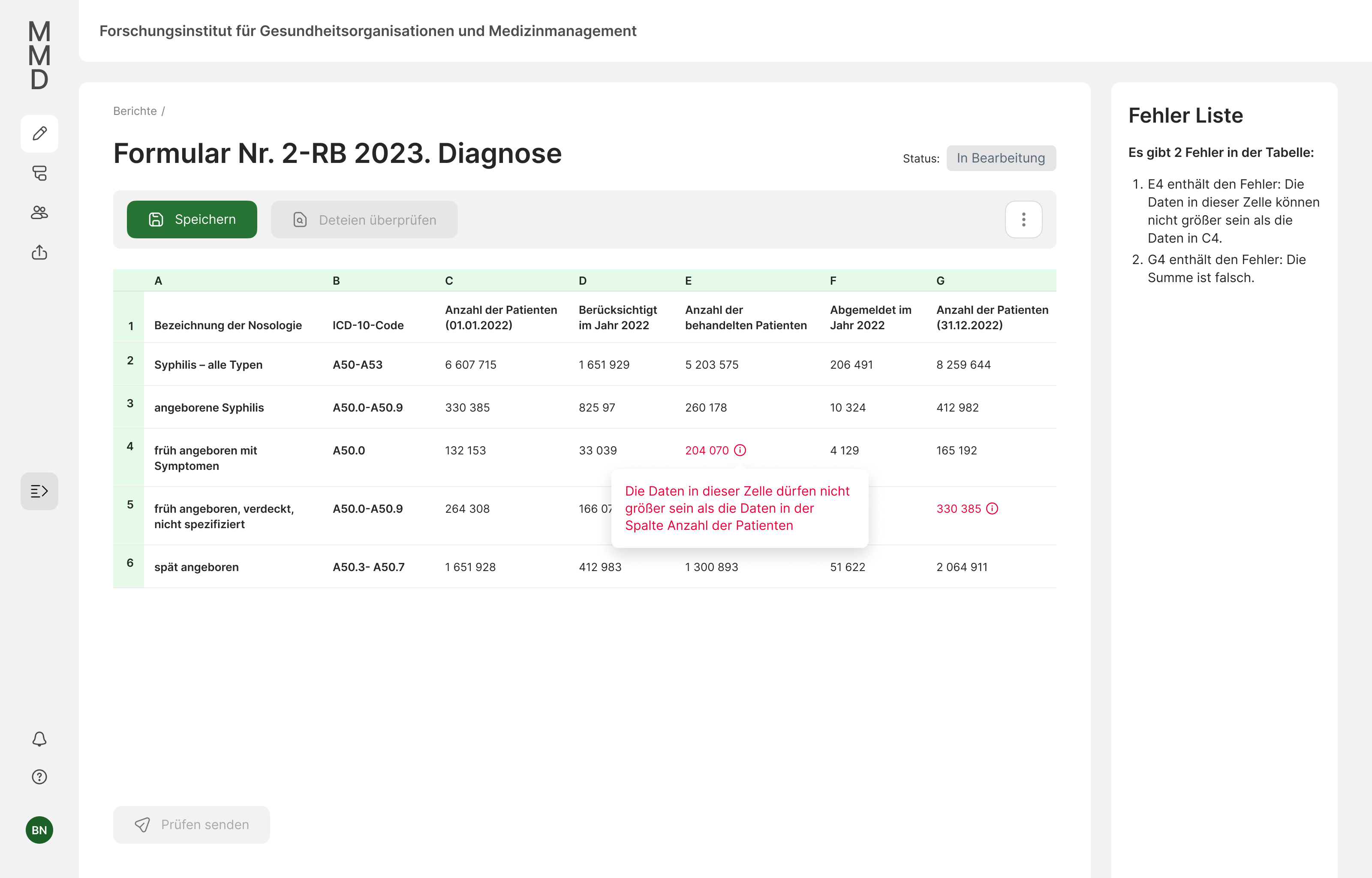Viewport: 1372px width, 878px height.
Task: Click the In Bearbeitung status badge
Action: pyautogui.click(x=1000, y=158)
